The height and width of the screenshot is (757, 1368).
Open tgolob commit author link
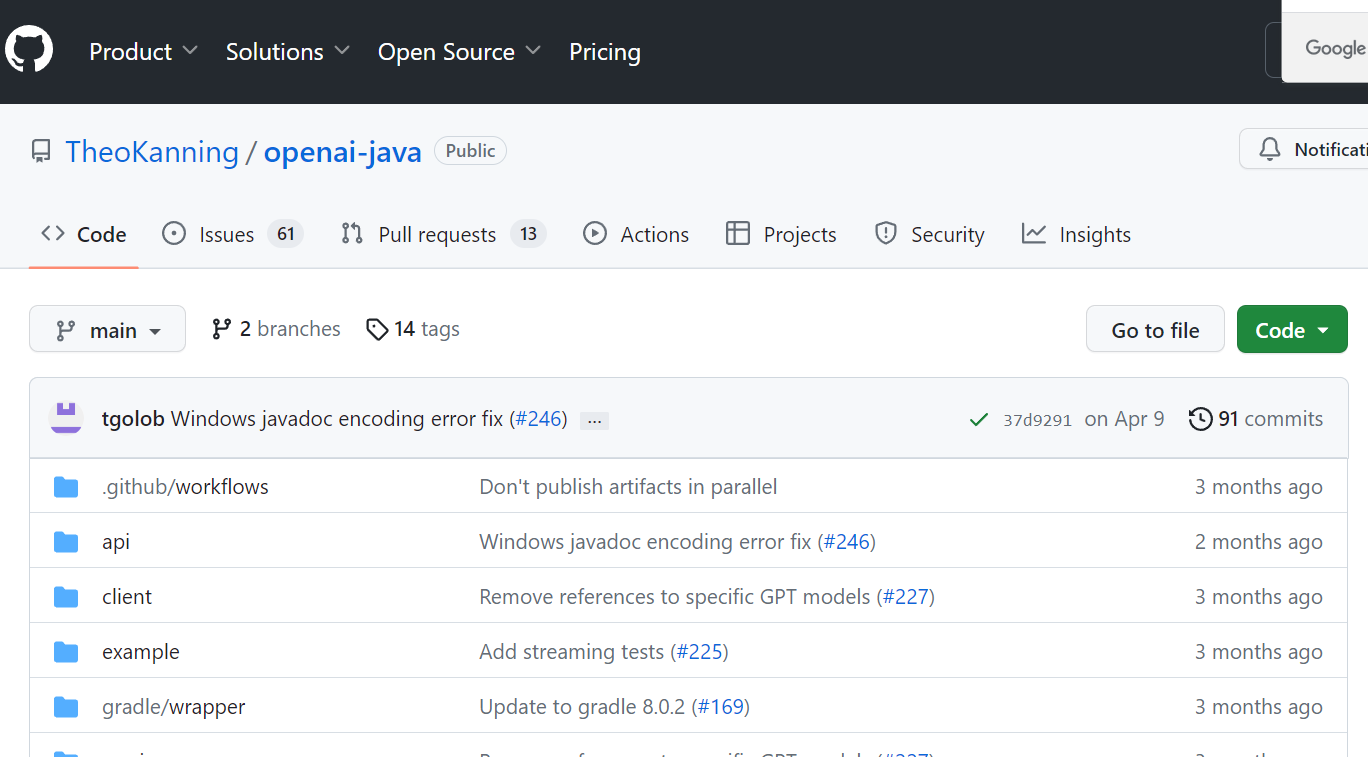(x=133, y=419)
